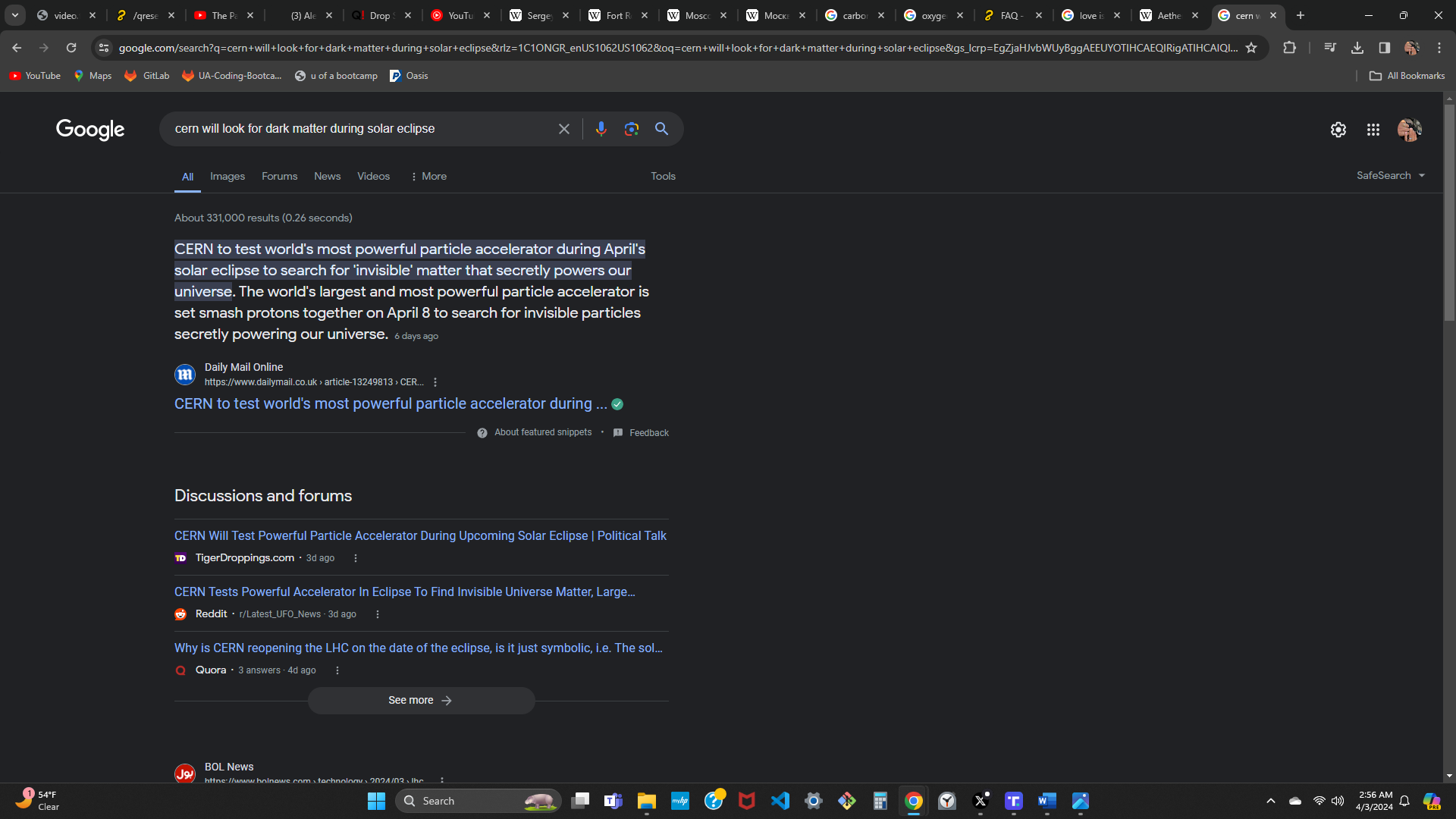Open options for Quora discussion result
The image size is (1456, 819).
(x=337, y=670)
